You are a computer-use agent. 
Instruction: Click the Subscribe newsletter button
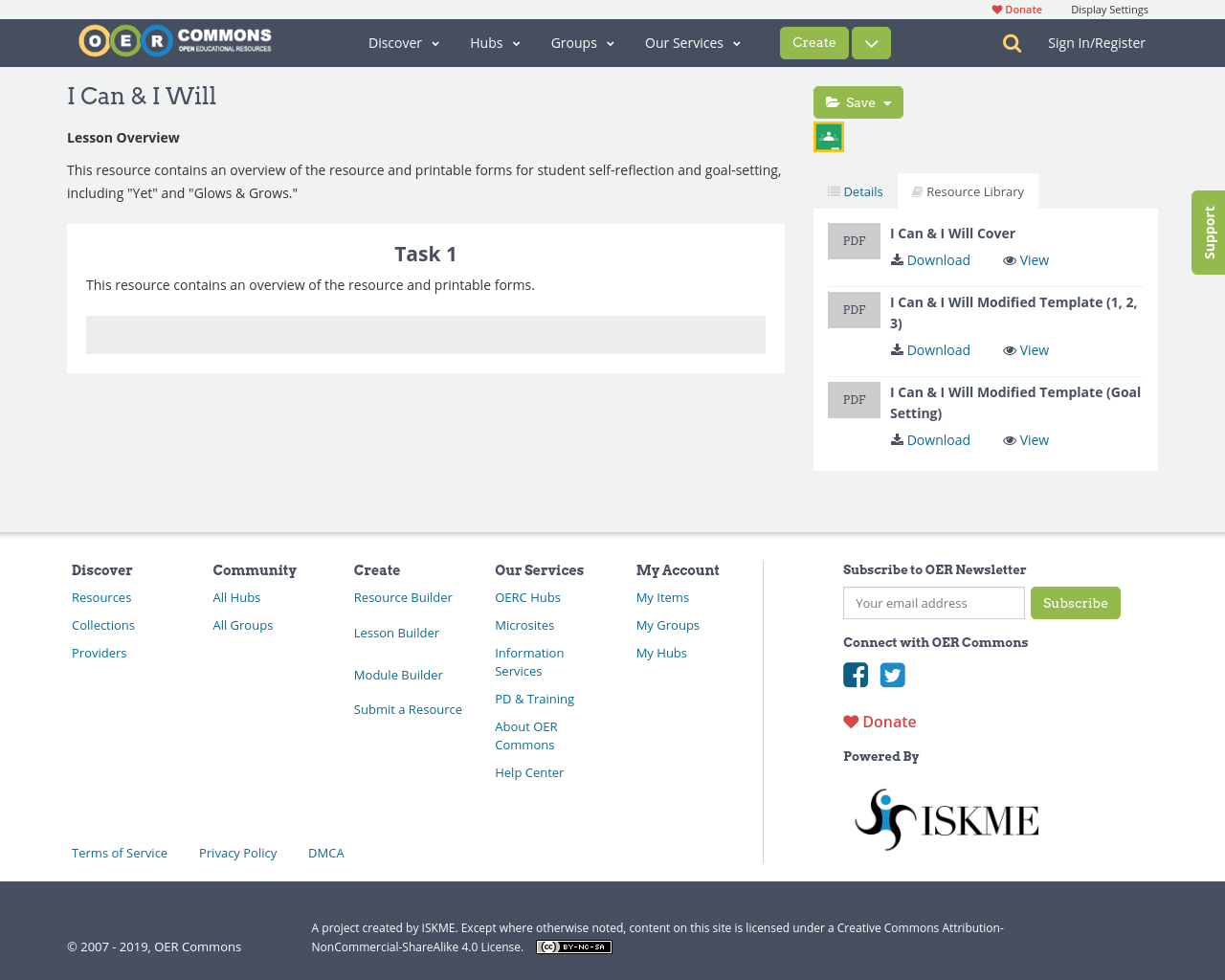point(1076,603)
